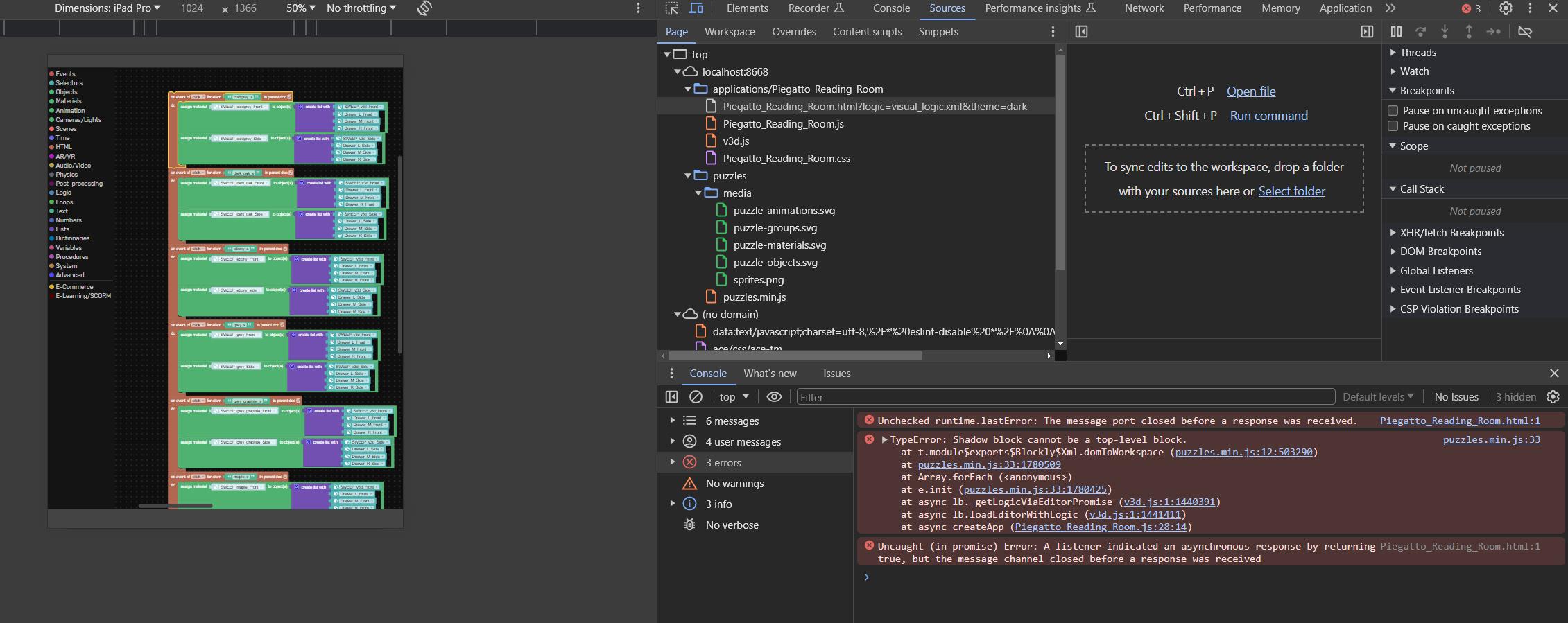Click the console Filter input field
This screenshot has height=623, width=1568.
click(1065, 397)
